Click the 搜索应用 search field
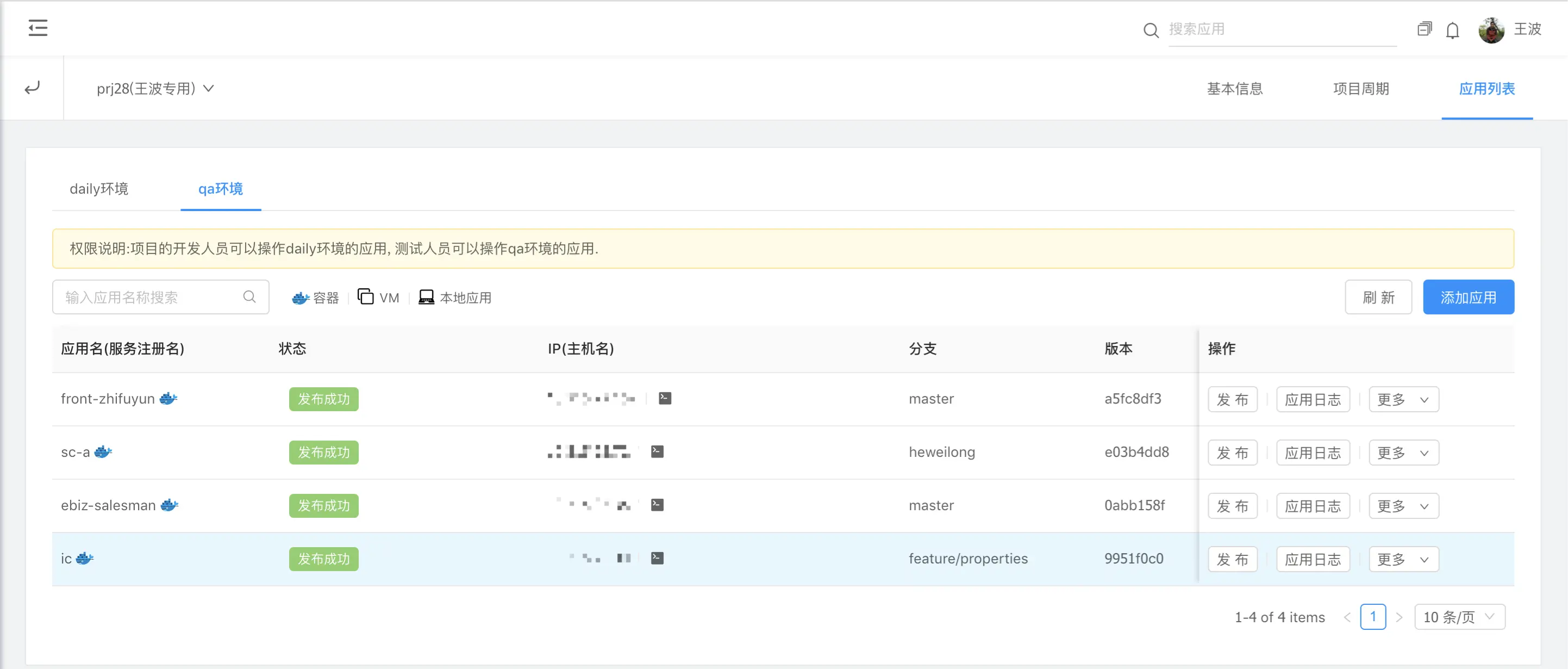Image resolution: width=1568 pixels, height=669 pixels. (1282, 29)
